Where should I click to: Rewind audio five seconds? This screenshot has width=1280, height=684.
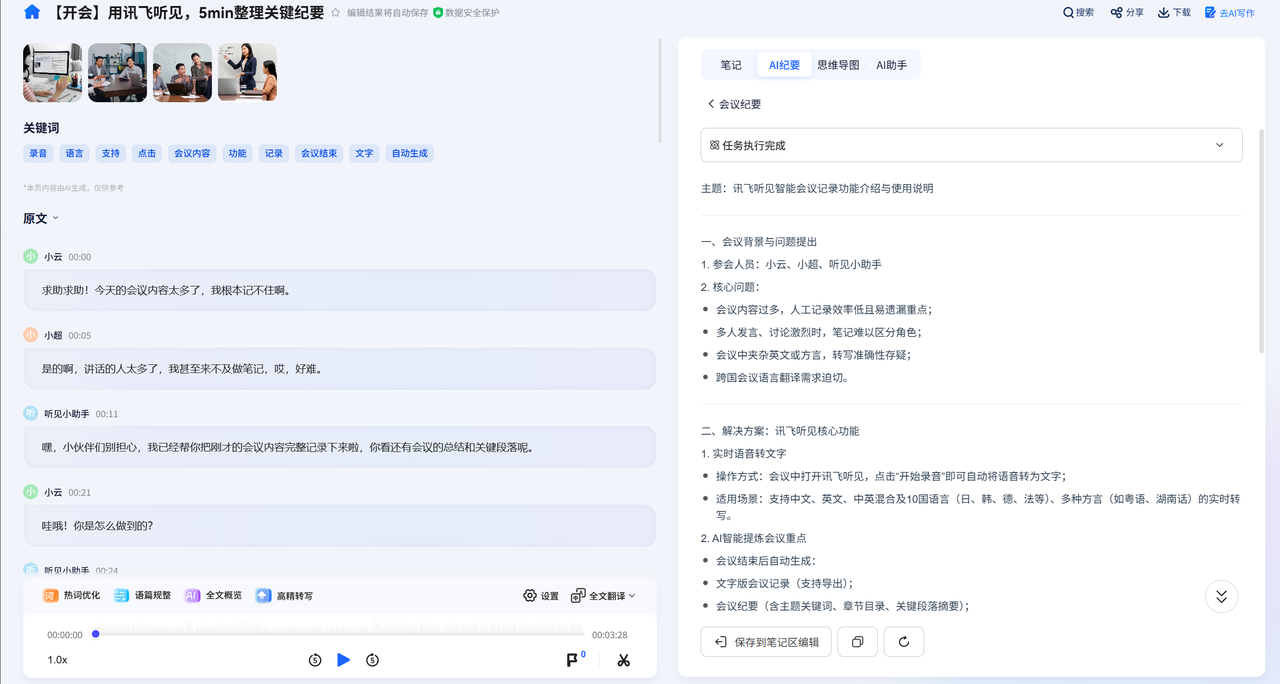pos(315,660)
